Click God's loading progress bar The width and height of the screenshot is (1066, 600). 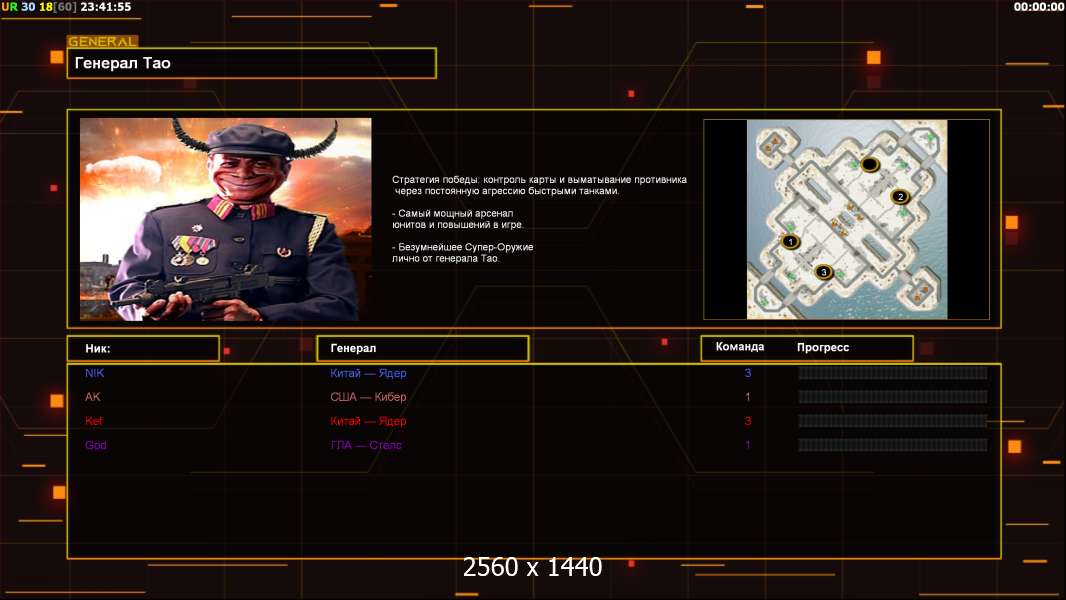[x=893, y=445]
